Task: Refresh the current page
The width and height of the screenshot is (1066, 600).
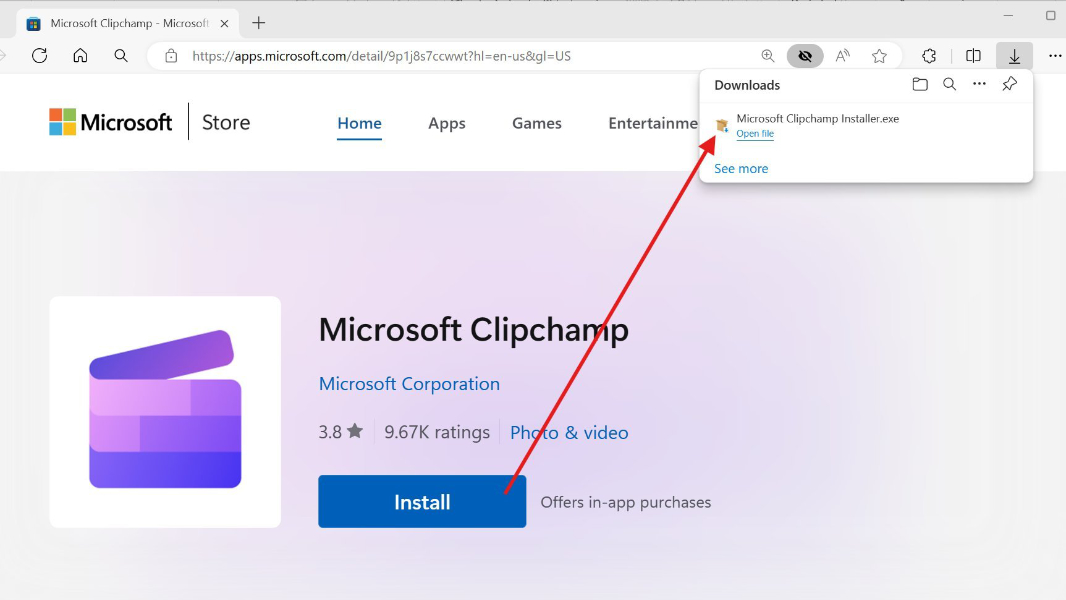Action: (39, 56)
